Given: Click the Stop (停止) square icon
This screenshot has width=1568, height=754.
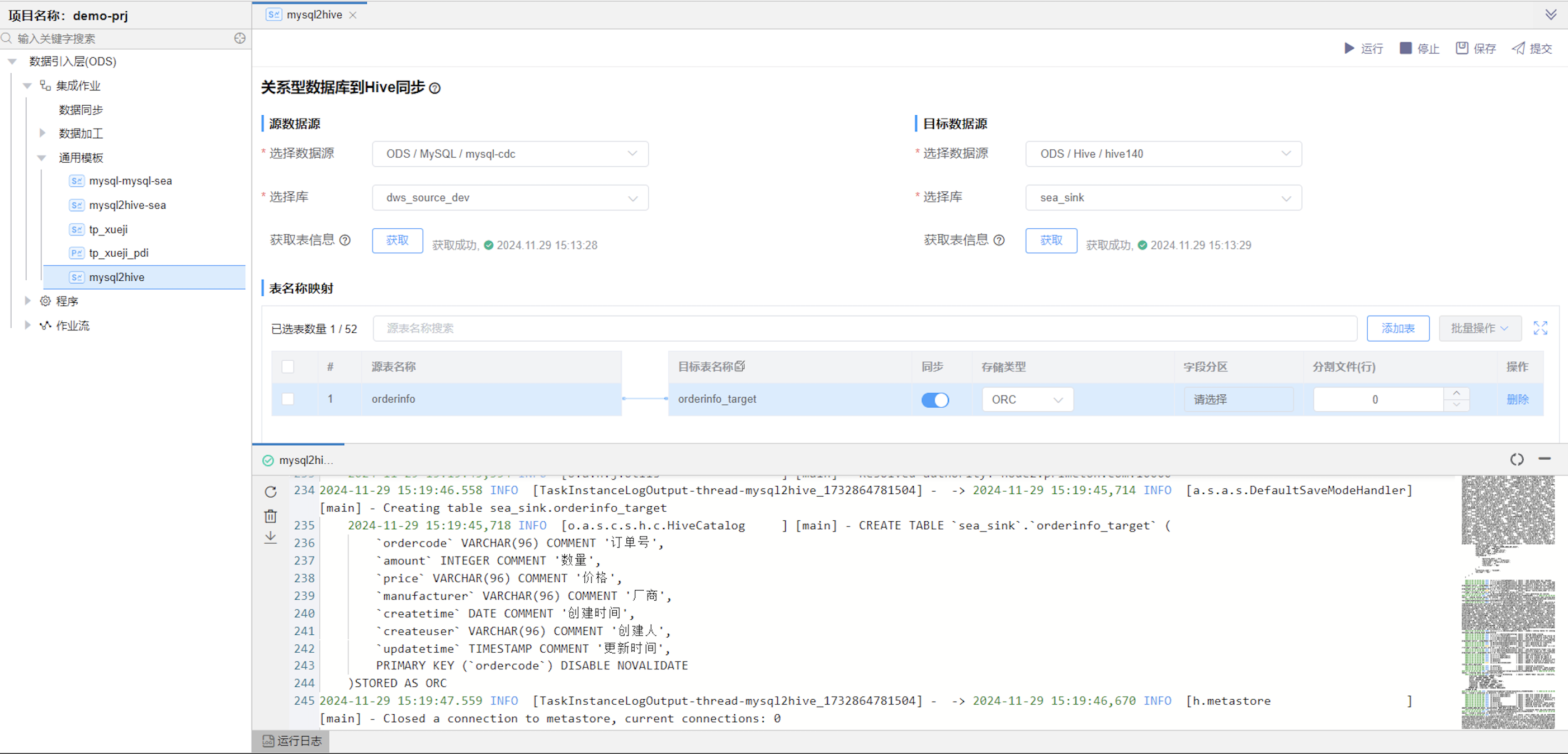Looking at the screenshot, I should [x=1405, y=48].
